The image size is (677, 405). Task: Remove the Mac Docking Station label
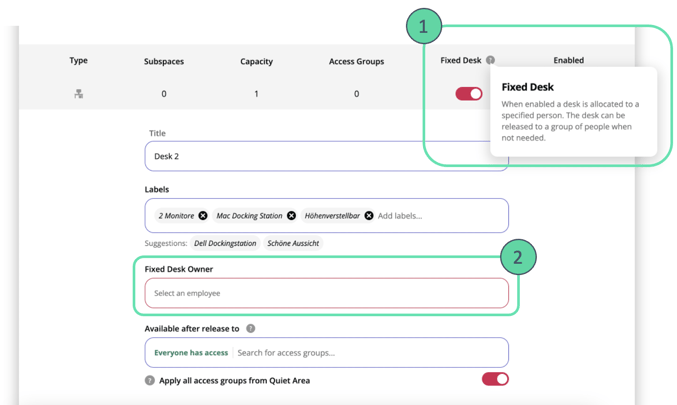pos(292,216)
